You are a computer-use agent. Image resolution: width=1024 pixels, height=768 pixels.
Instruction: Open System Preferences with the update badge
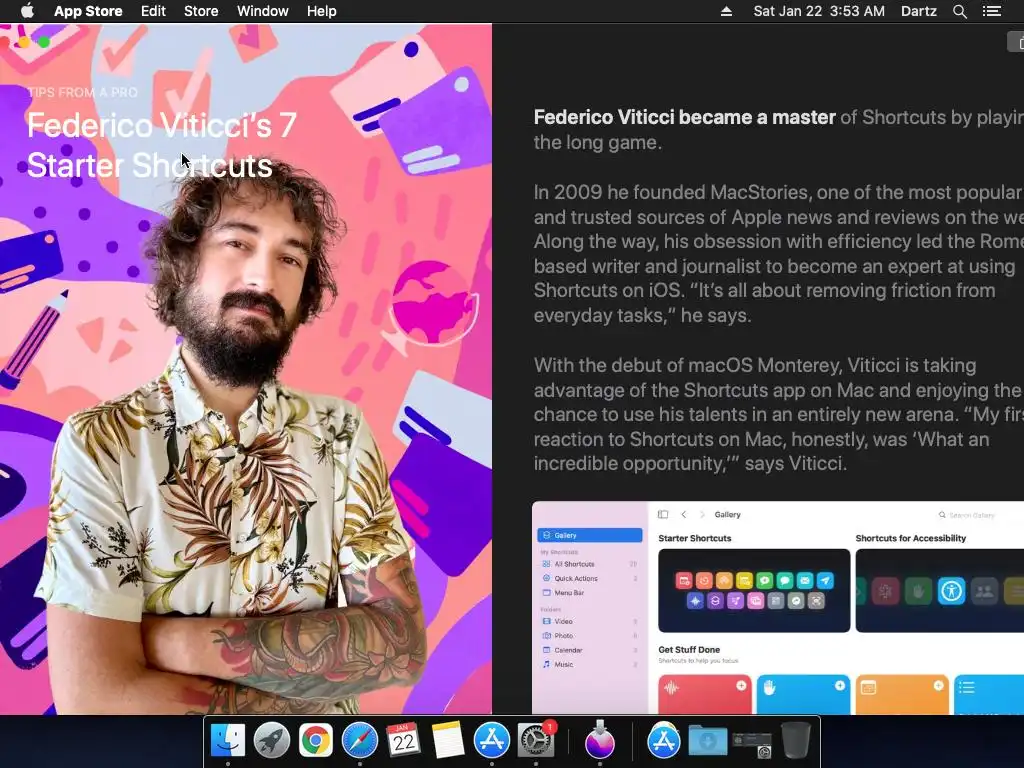point(536,741)
